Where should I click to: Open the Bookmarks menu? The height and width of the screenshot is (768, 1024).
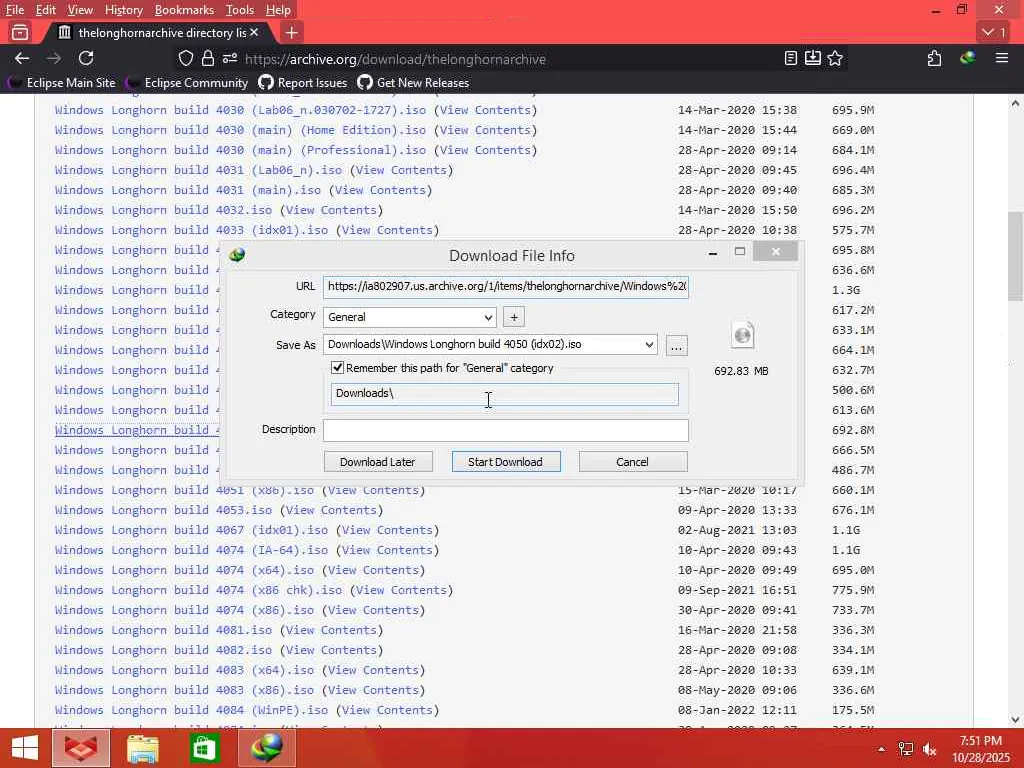point(184,10)
